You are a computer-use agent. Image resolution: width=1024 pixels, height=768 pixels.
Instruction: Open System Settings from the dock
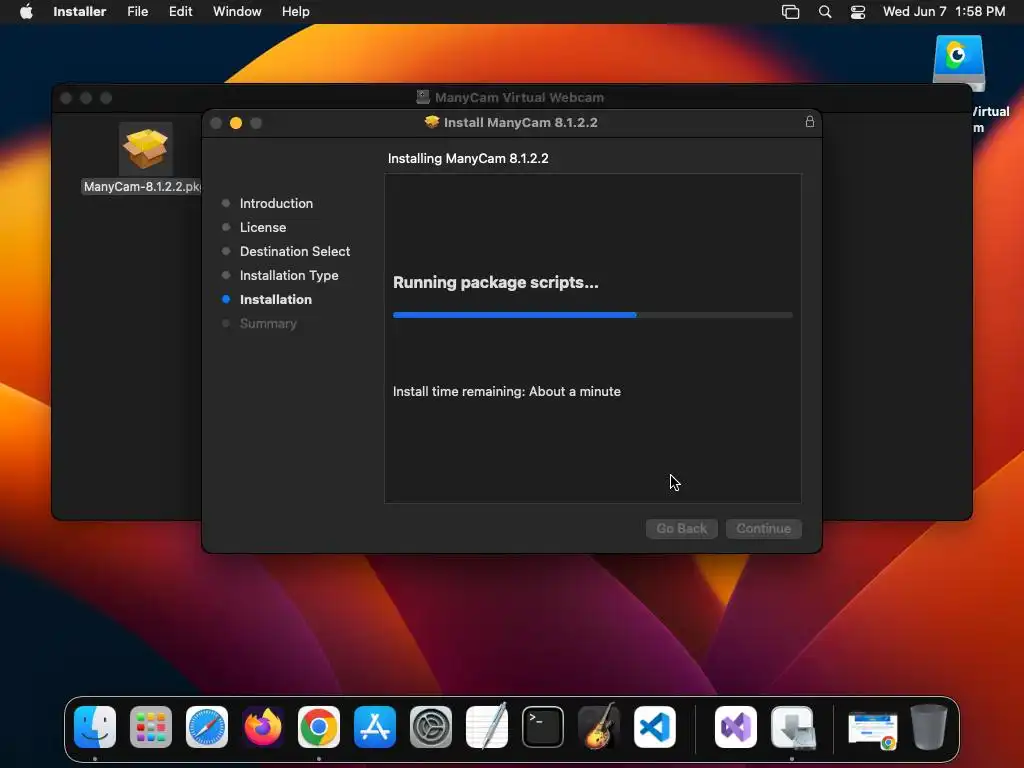[431, 727]
